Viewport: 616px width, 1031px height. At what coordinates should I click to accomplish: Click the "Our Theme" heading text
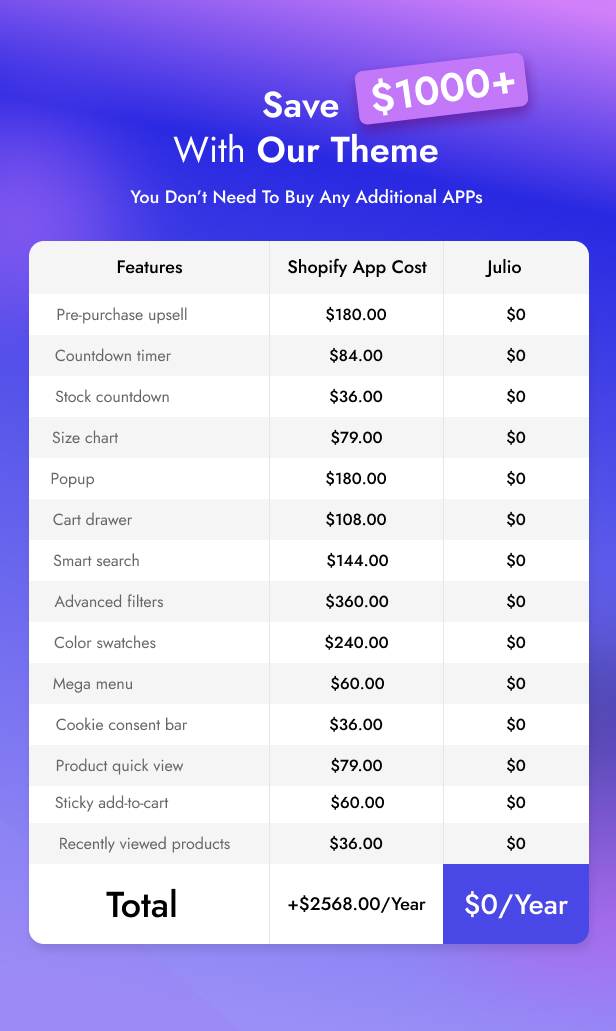point(347,151)
